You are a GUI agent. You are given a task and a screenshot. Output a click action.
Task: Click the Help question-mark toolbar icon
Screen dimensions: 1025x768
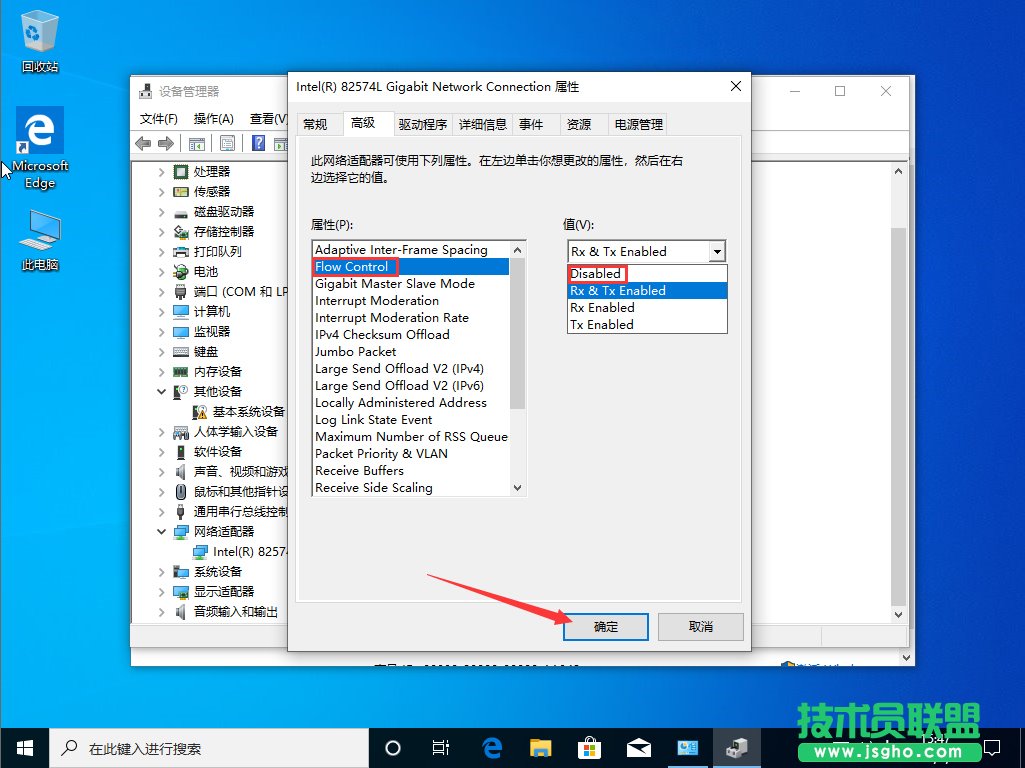coord(260,143)
